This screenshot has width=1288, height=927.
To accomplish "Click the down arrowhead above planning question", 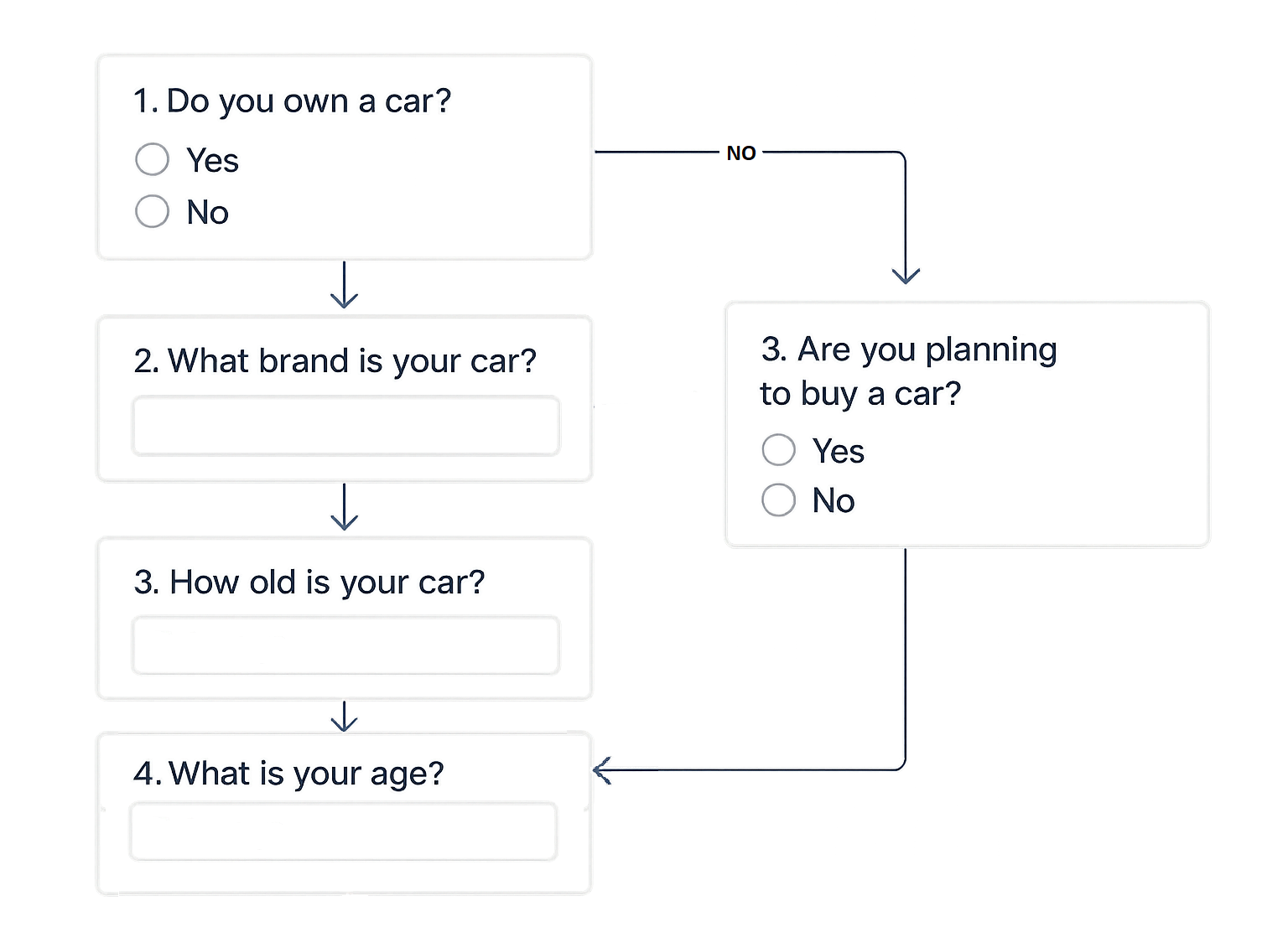I will click(x=906, y=276).
